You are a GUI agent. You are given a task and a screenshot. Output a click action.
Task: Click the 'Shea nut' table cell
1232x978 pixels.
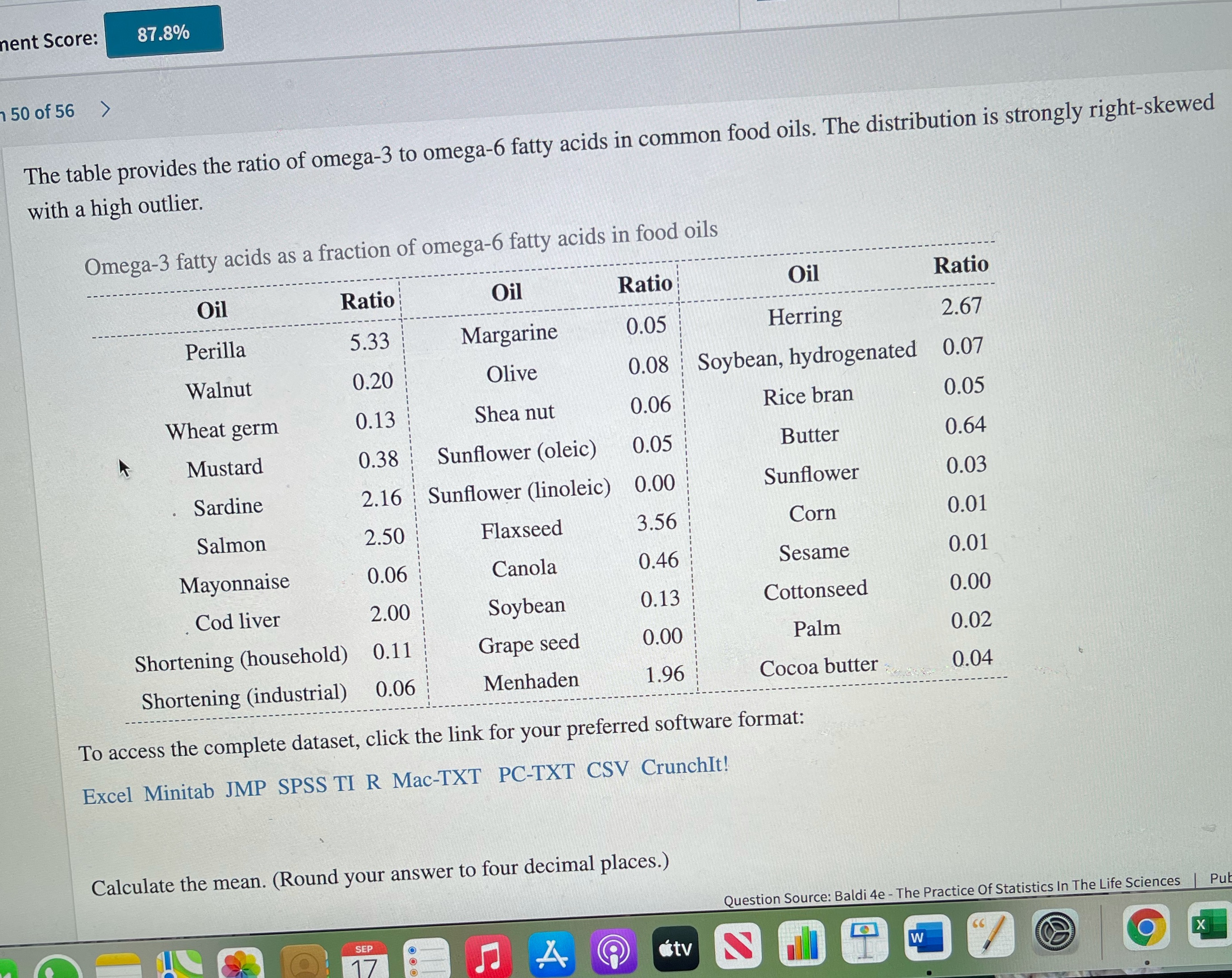click(514, 413)
